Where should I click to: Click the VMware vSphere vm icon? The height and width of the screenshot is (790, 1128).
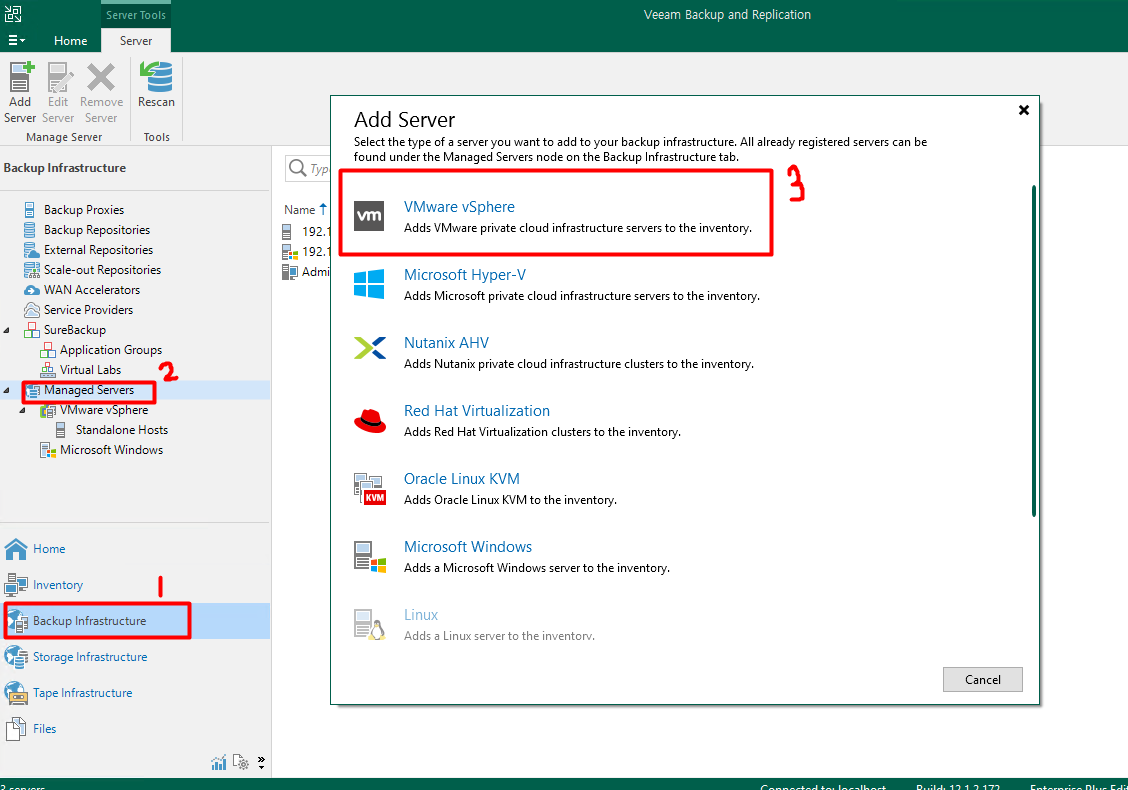tap(369, 216)
